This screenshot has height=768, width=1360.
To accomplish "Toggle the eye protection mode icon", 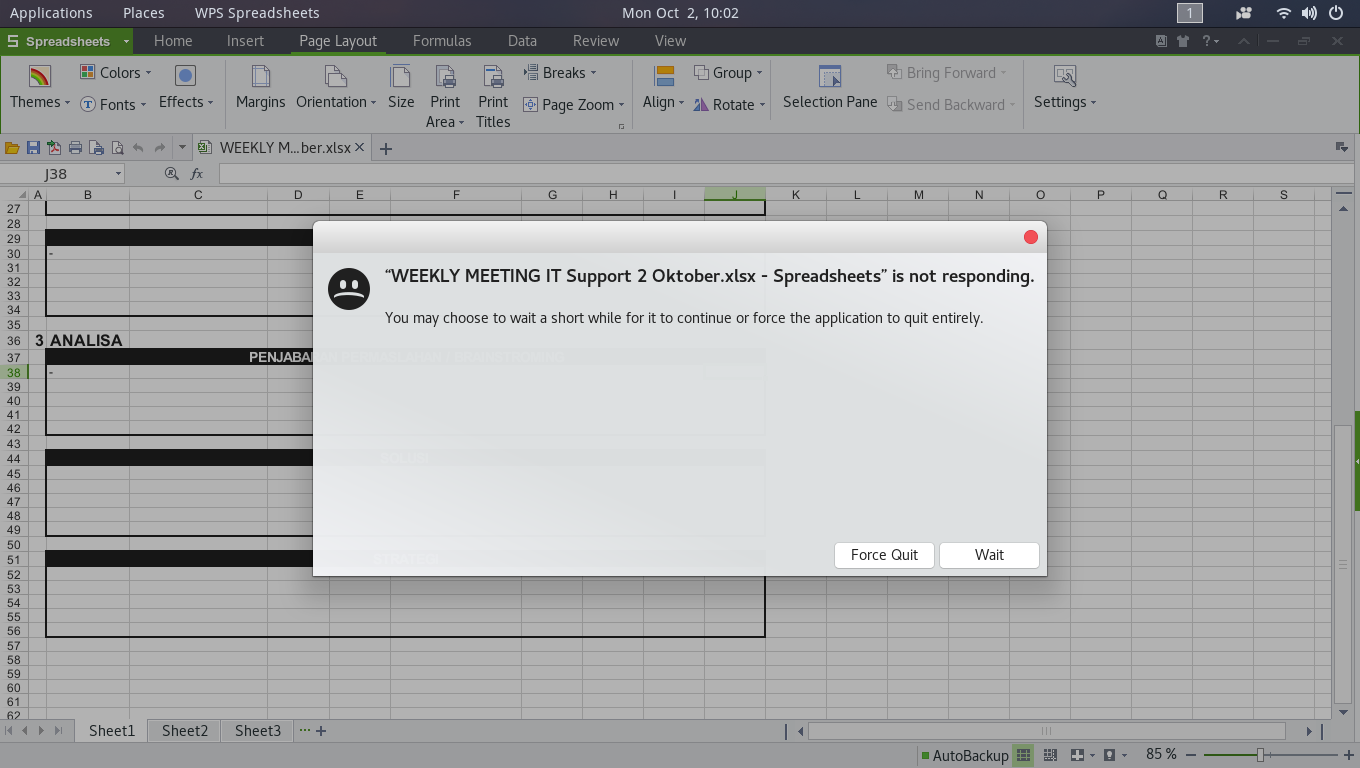I will pyautogui.click(x=1109, y=755).
